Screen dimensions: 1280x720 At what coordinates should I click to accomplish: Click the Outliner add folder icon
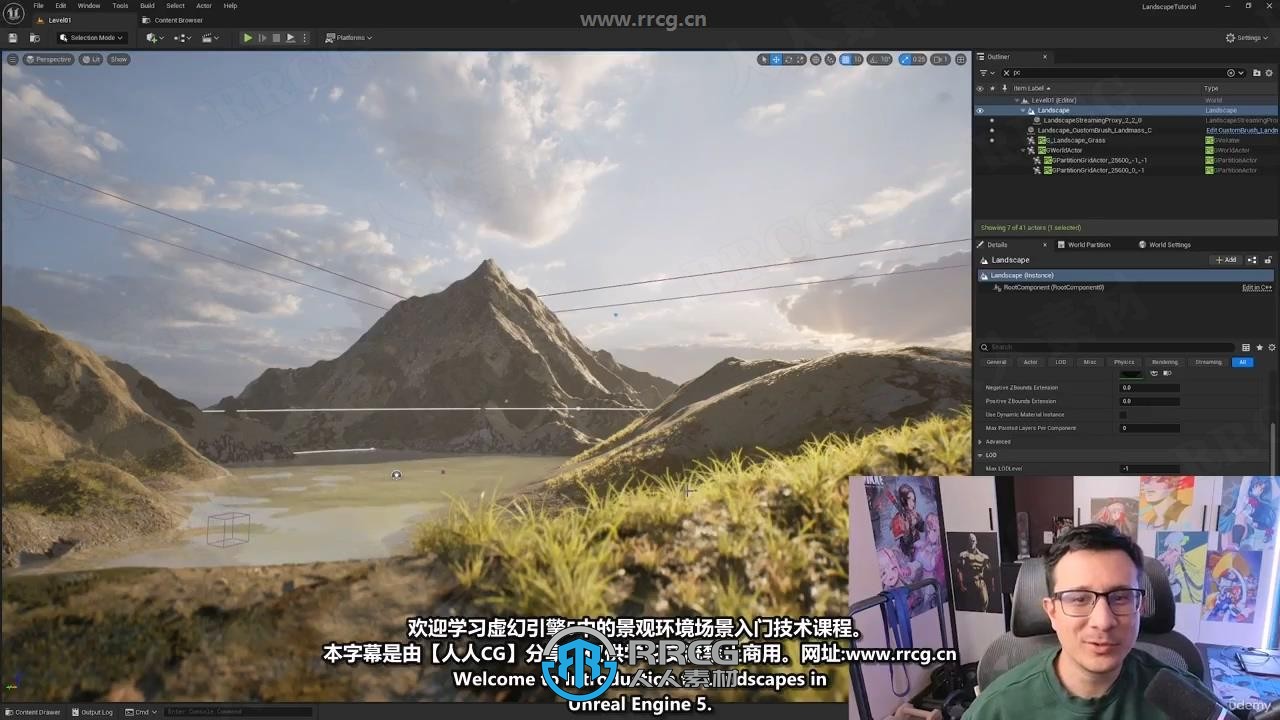[1256, 73]
